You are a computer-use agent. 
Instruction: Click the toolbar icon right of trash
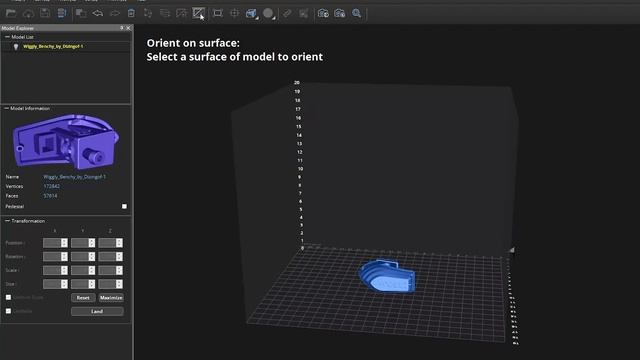148,13
